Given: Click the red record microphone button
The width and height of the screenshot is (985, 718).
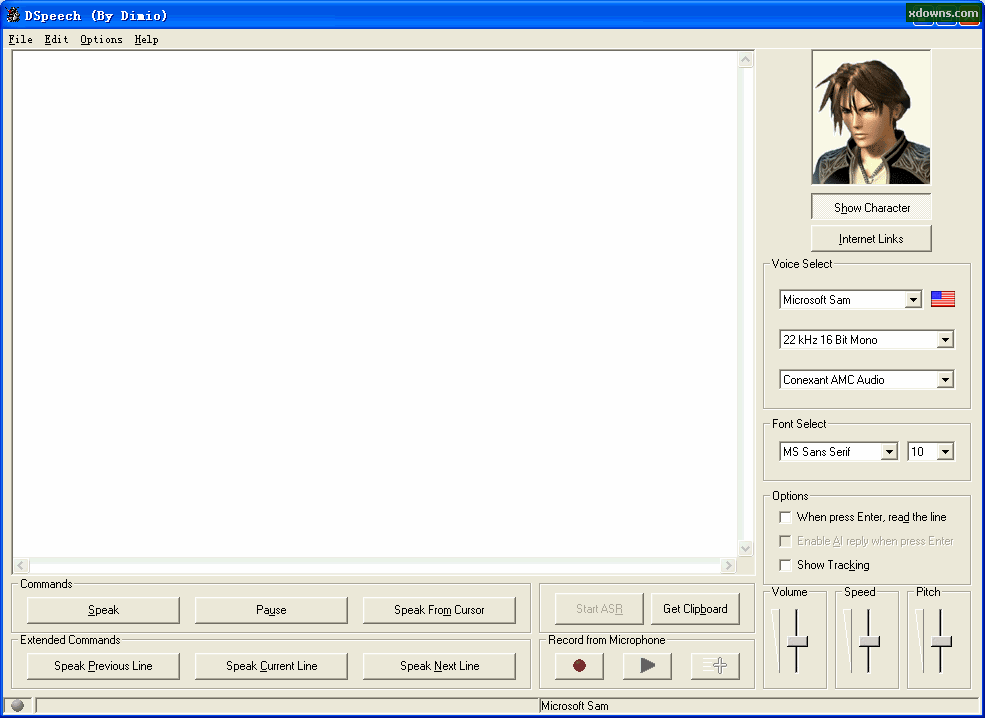Looking at the screenshot, I should click(579, 665).
